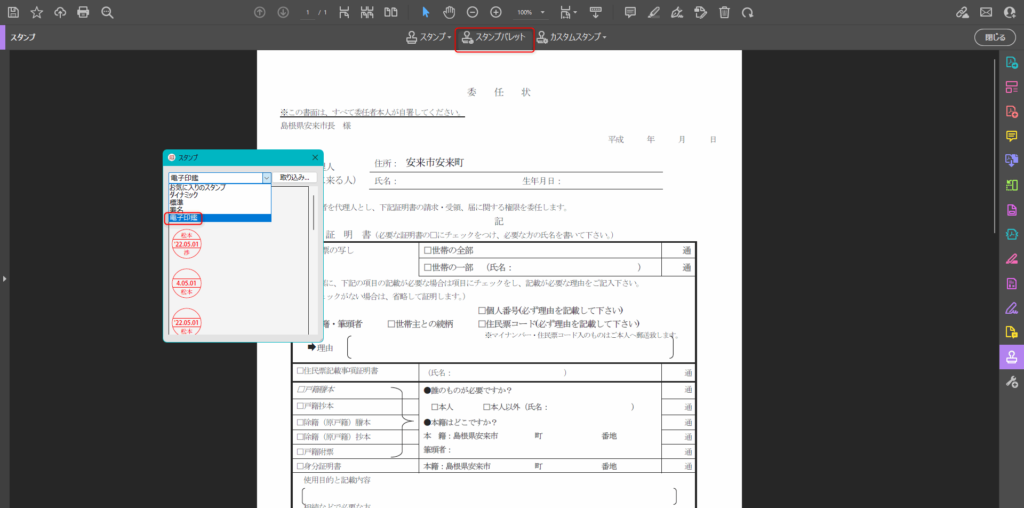Pick the round stamp dated 4.05.01
The height and width of the screenshot is (508, 1024).
[x=187, y=283]
